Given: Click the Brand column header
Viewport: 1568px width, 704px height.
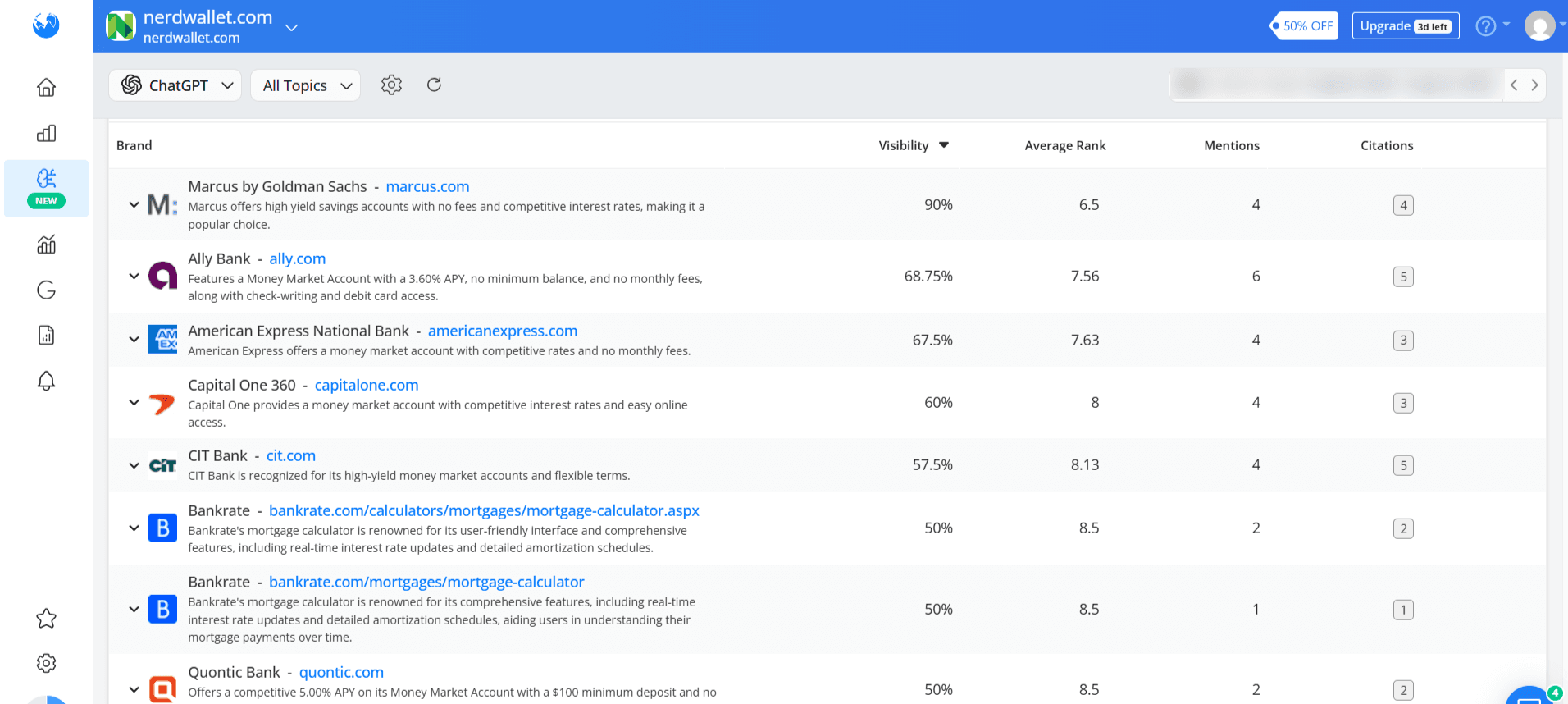Looking at the screenshot, I should [x=134, y=145].
